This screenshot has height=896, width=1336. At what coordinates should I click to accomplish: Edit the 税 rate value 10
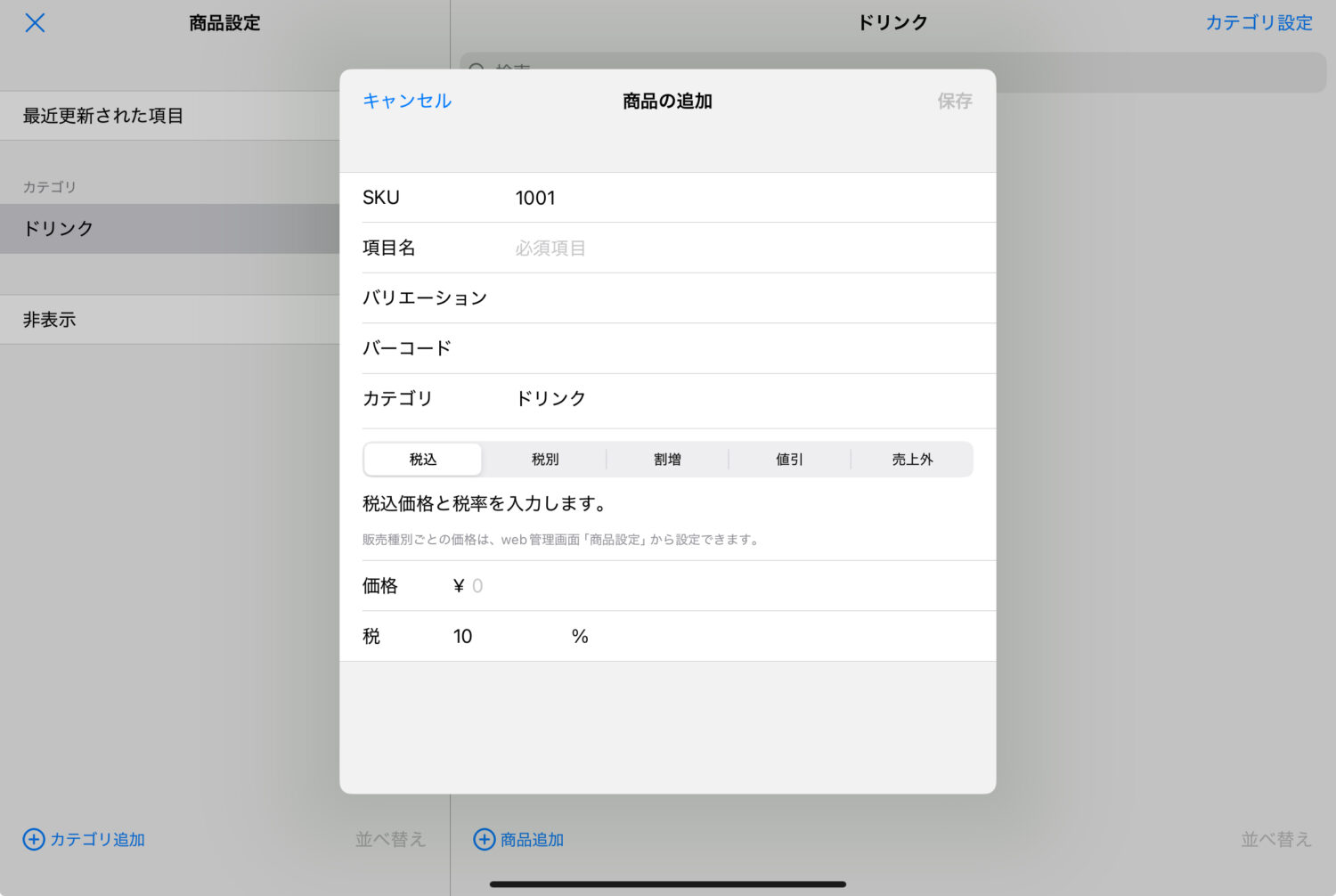[462, 636]
